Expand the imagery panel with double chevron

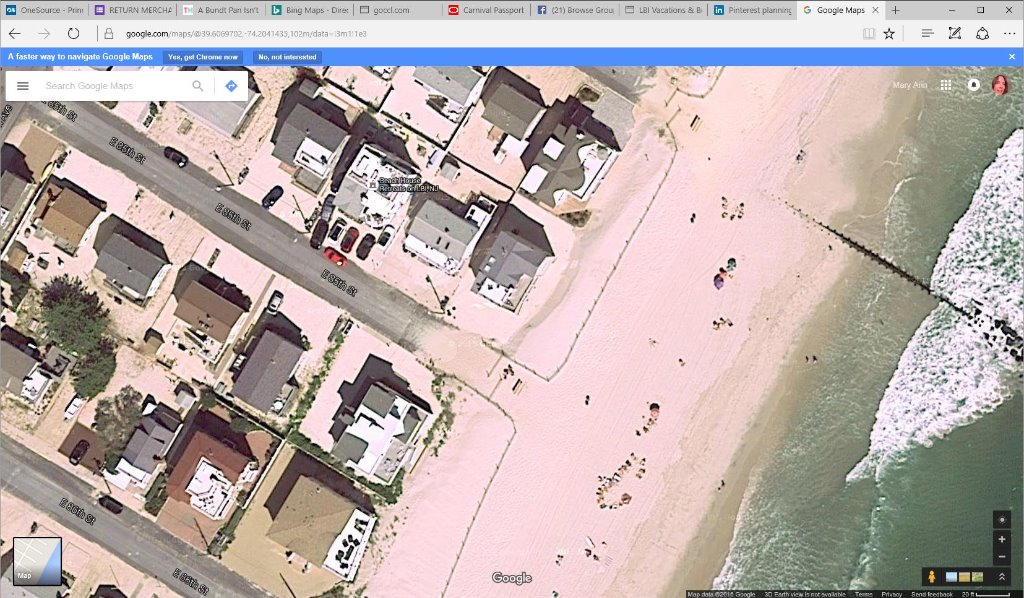coord(1002,577)
